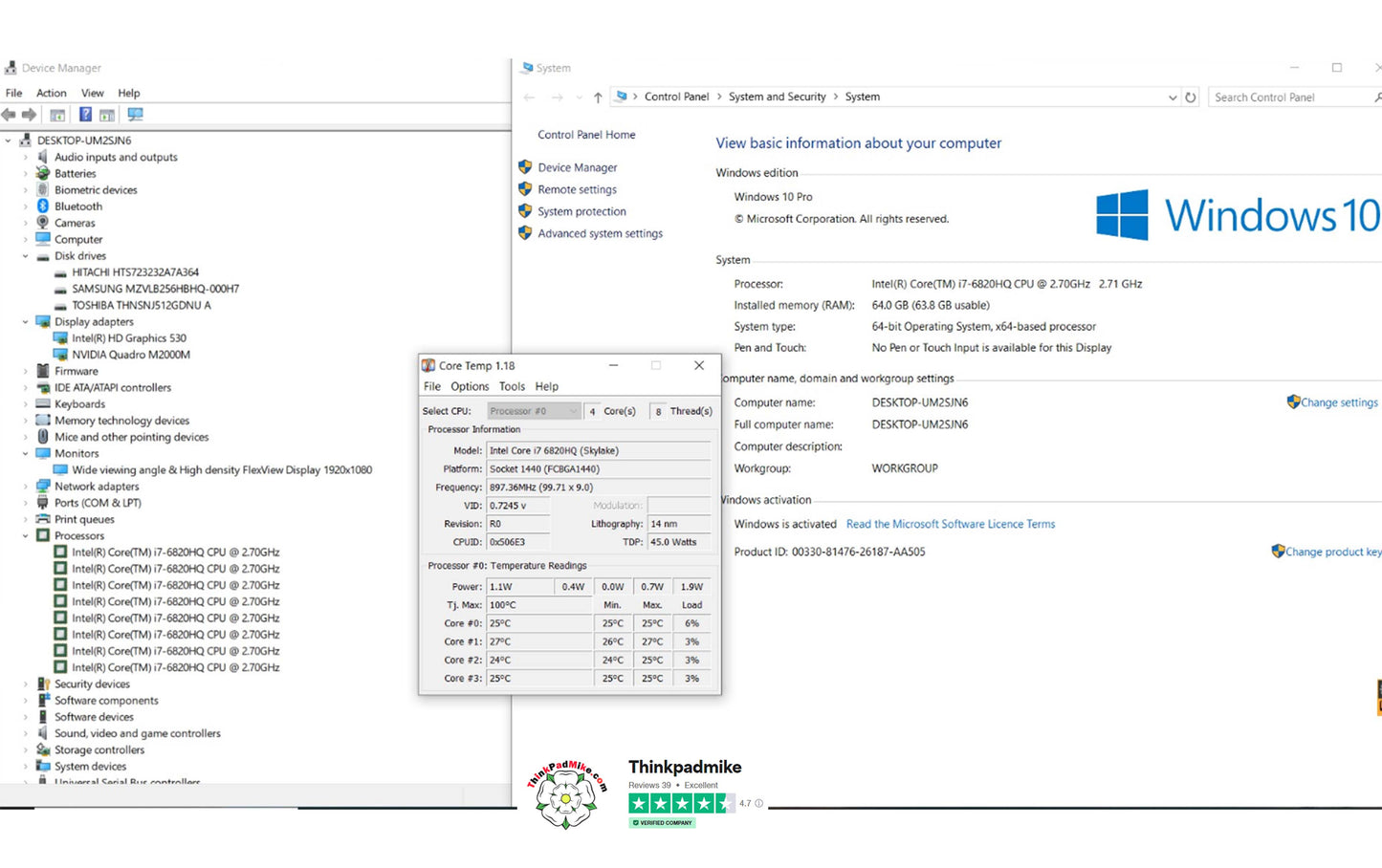Click the Firmware category icon
Image resolution: width=1382 pixels, height=868 pixels.
(x=43, y=371)
